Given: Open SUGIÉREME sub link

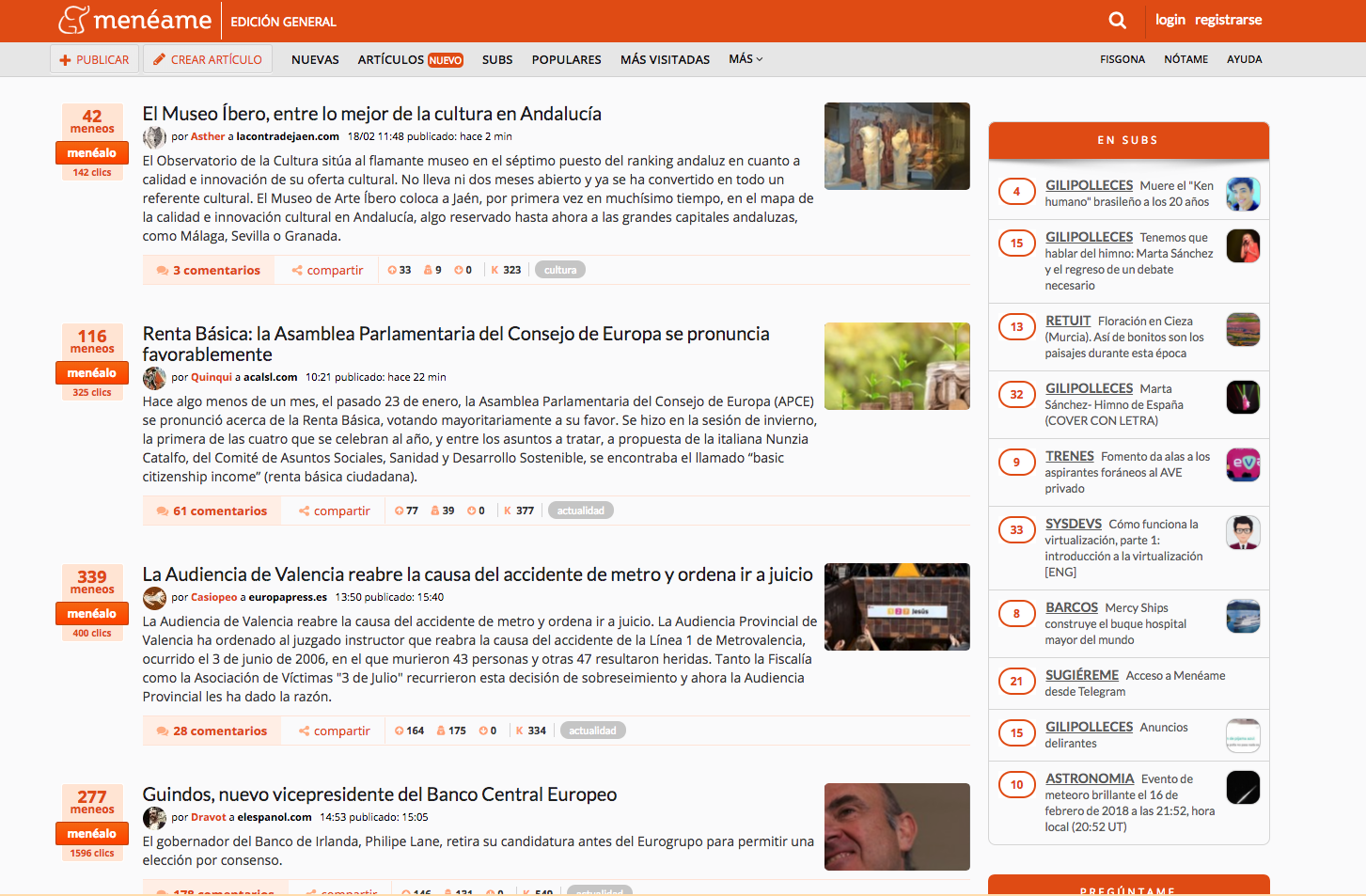Looking at the screenshot, I should pos(1082,675).
